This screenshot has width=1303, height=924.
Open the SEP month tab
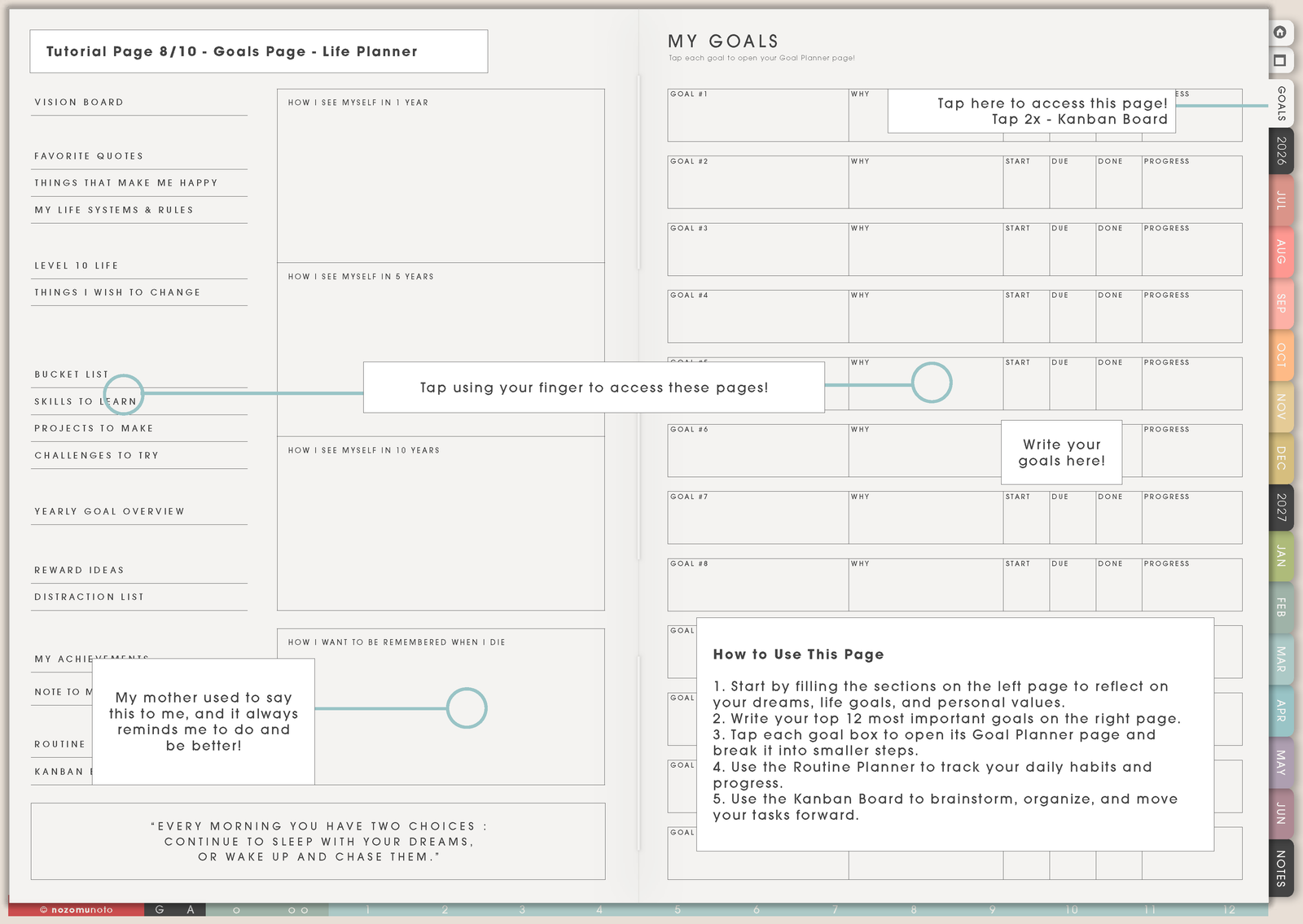(x=1281, y=303)
